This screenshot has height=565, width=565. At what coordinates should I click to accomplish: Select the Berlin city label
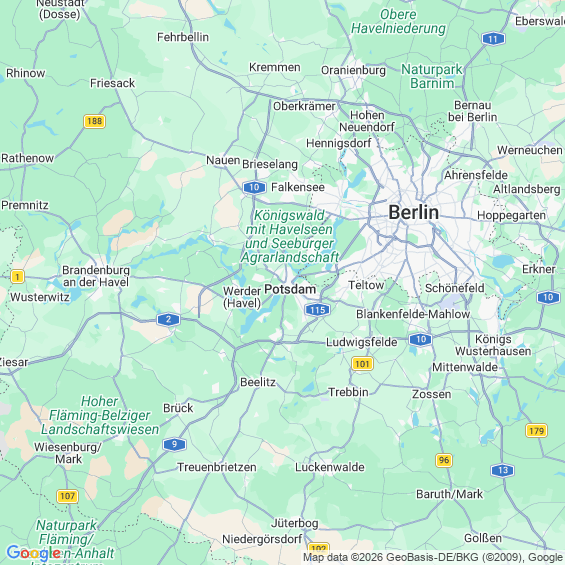pyautogui.click(x=414, y=212)
